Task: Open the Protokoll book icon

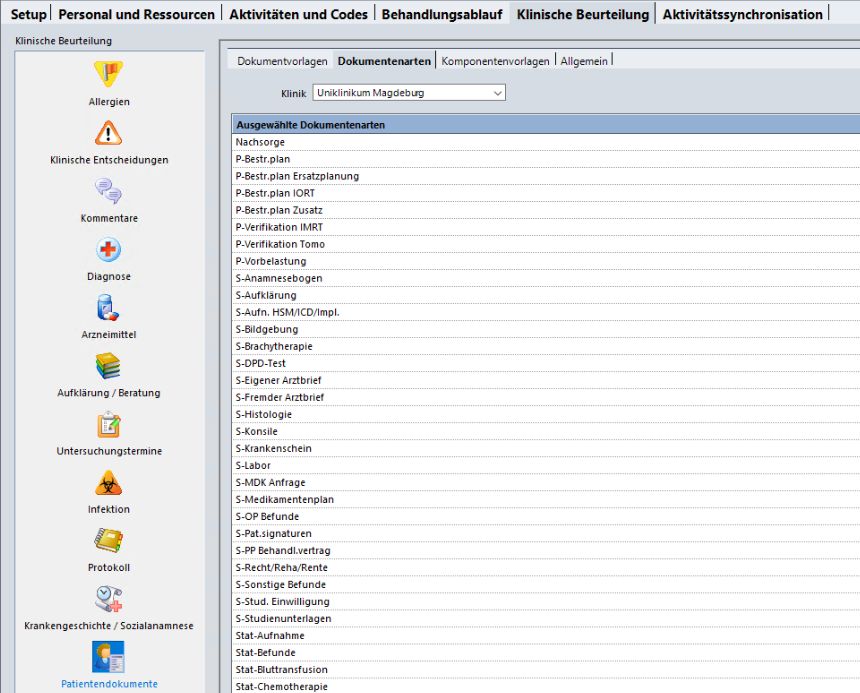Action: point(108,541)
